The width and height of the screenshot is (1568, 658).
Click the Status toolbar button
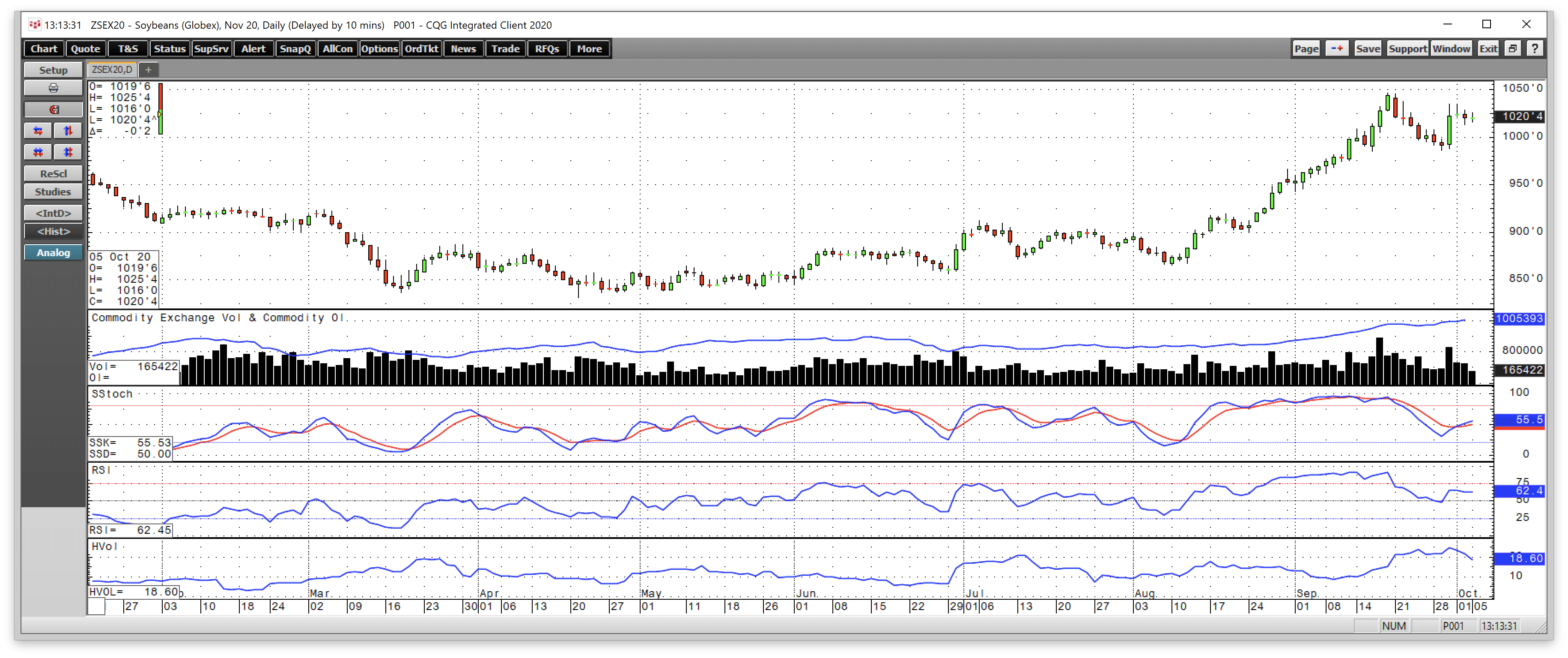(x=169, y=49)
